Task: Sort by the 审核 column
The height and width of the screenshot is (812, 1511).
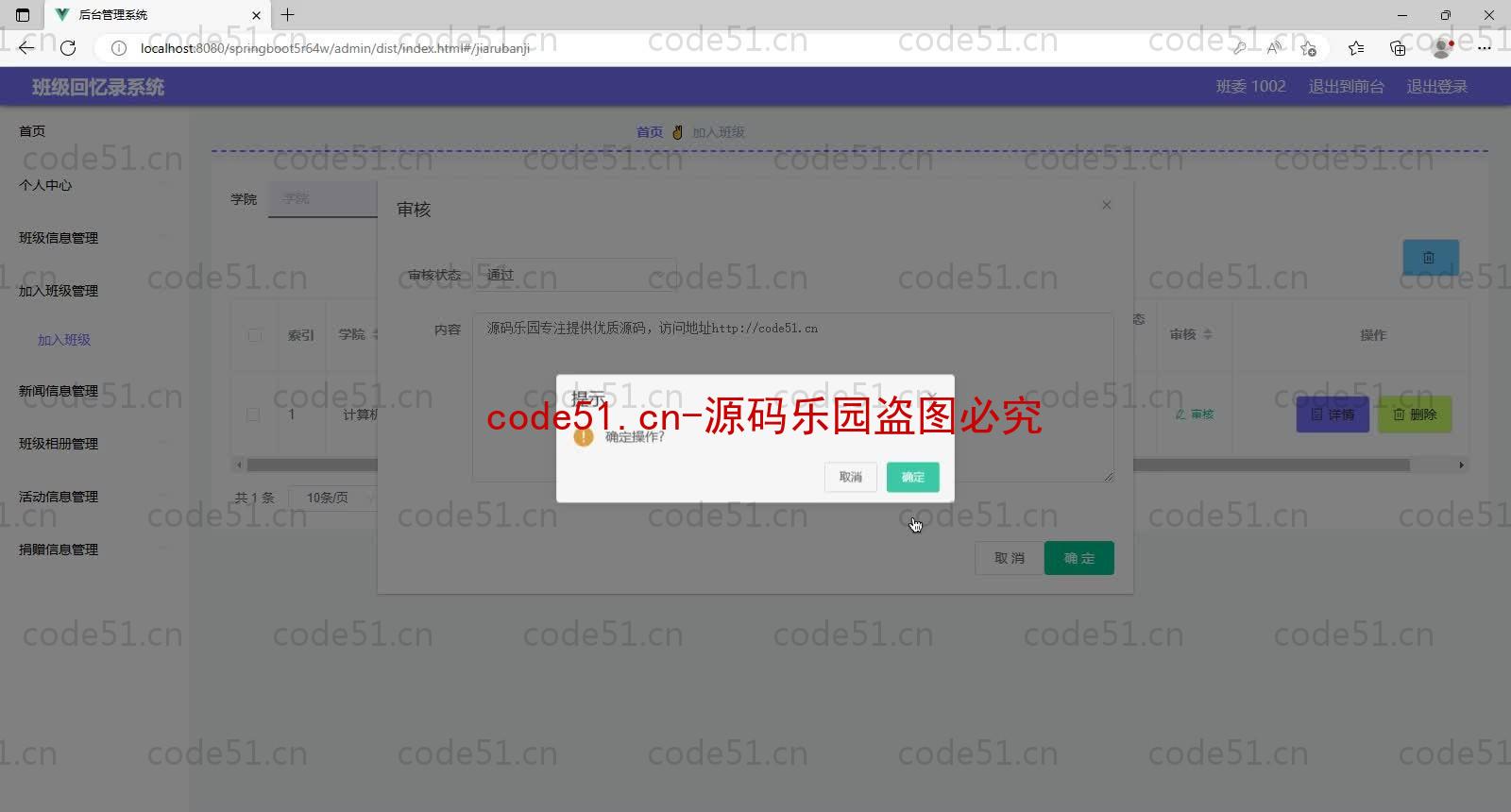Action: coord(1207,334)
